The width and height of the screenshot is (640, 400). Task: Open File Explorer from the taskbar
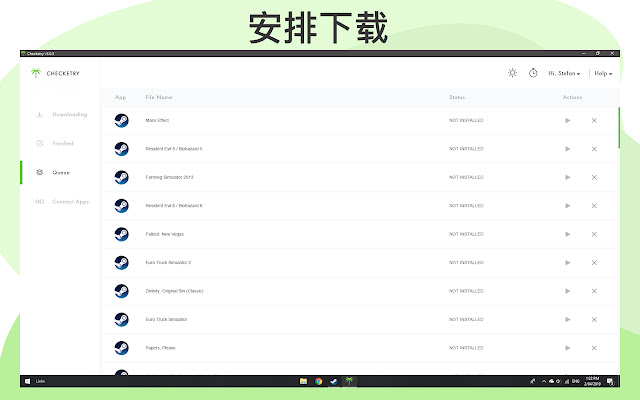[303, 381]
